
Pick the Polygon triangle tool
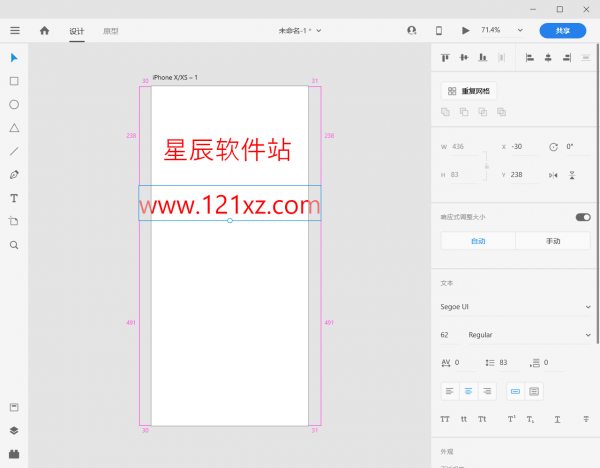14,128
